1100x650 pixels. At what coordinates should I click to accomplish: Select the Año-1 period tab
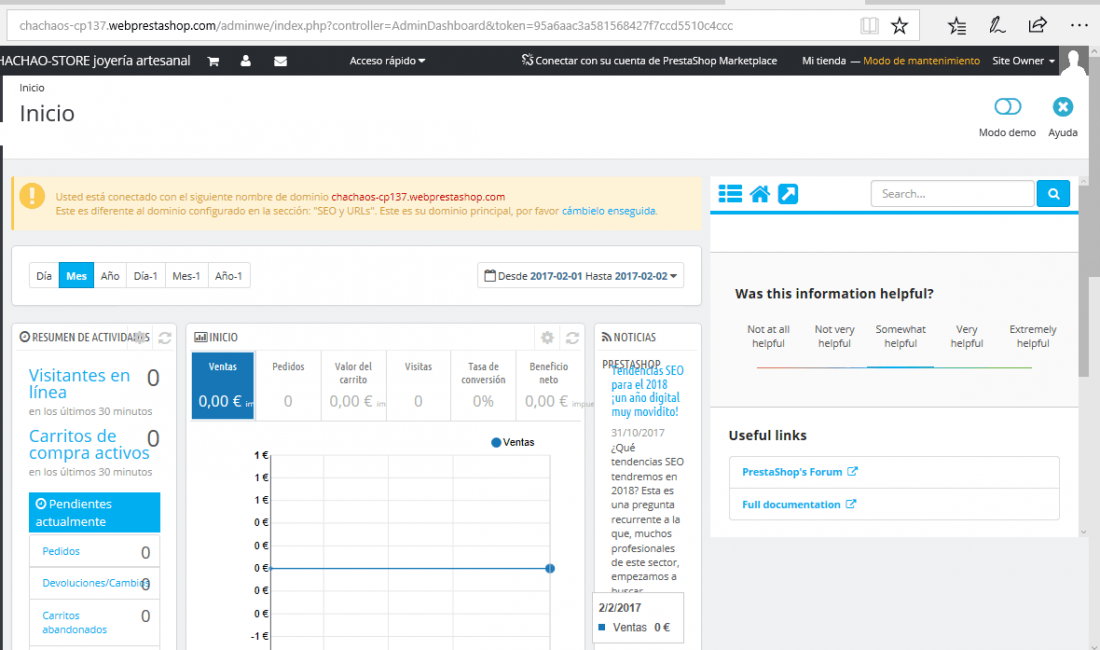point(229,276)
